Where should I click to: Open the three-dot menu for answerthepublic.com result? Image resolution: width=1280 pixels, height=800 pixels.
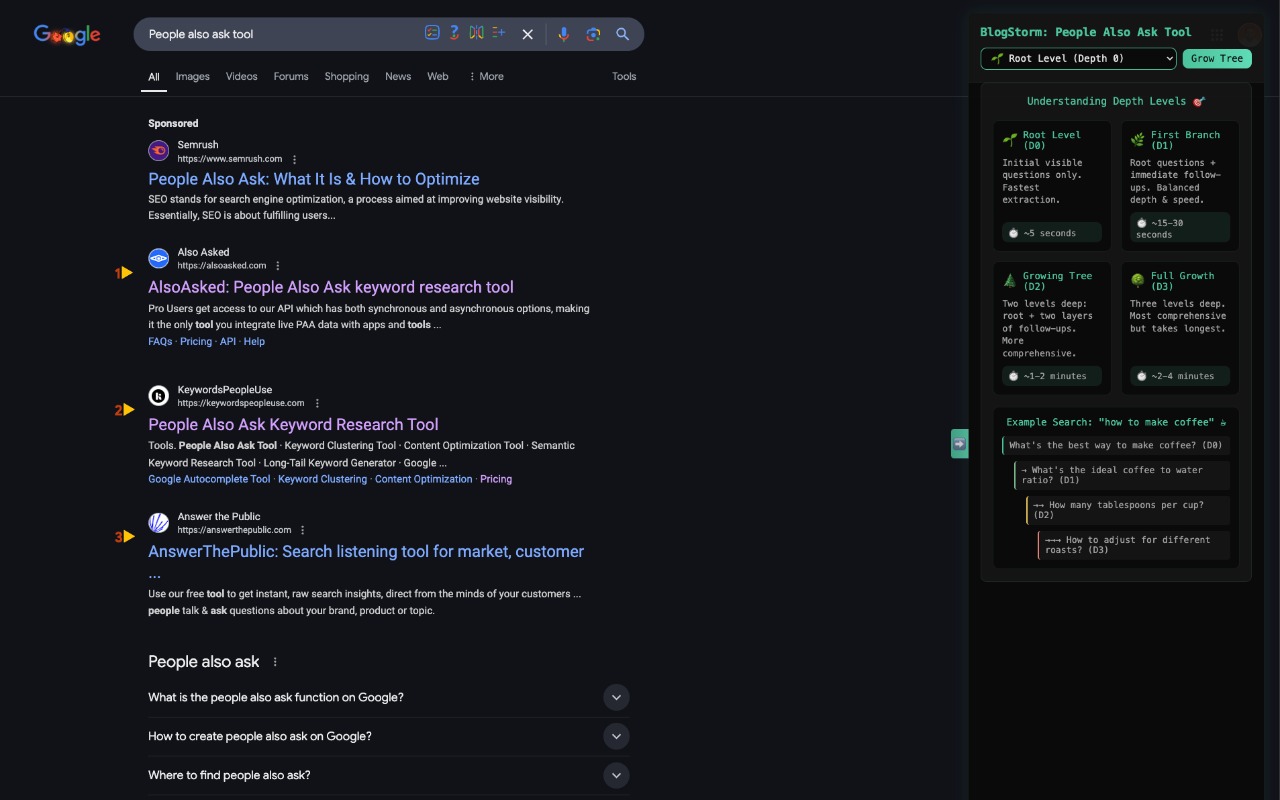click(302, 530)
